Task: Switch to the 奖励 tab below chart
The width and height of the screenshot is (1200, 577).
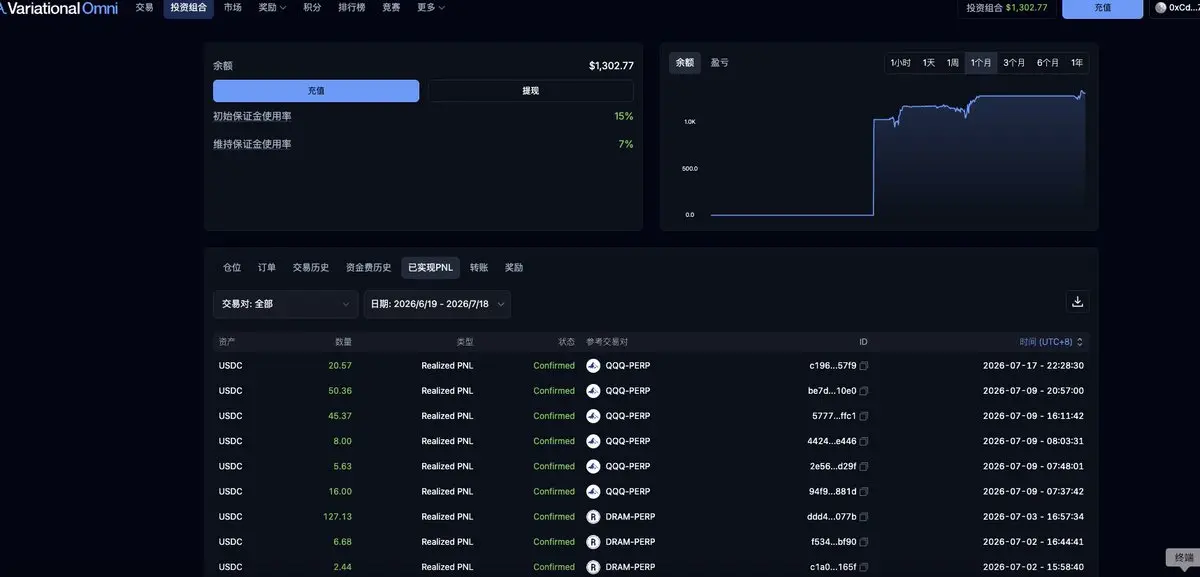Action: click(x=514, y=268)
